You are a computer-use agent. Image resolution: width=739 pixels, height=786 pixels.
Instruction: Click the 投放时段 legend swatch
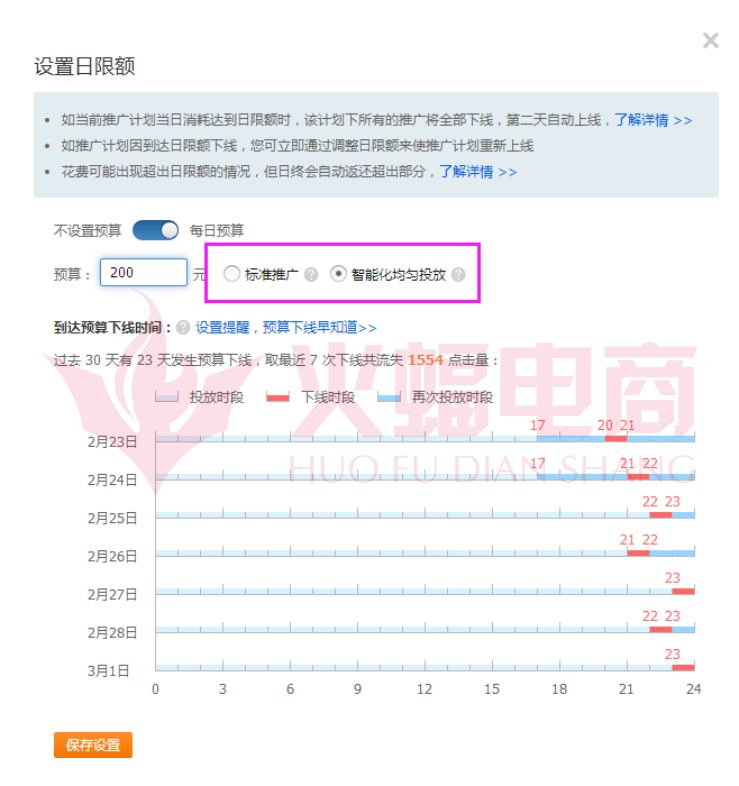click(166, 398)
